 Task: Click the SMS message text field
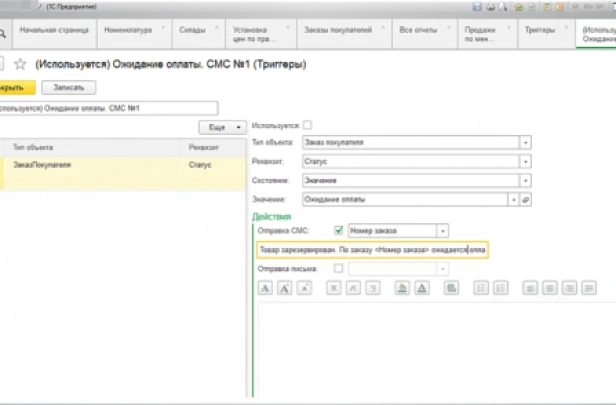click(372, 250)
